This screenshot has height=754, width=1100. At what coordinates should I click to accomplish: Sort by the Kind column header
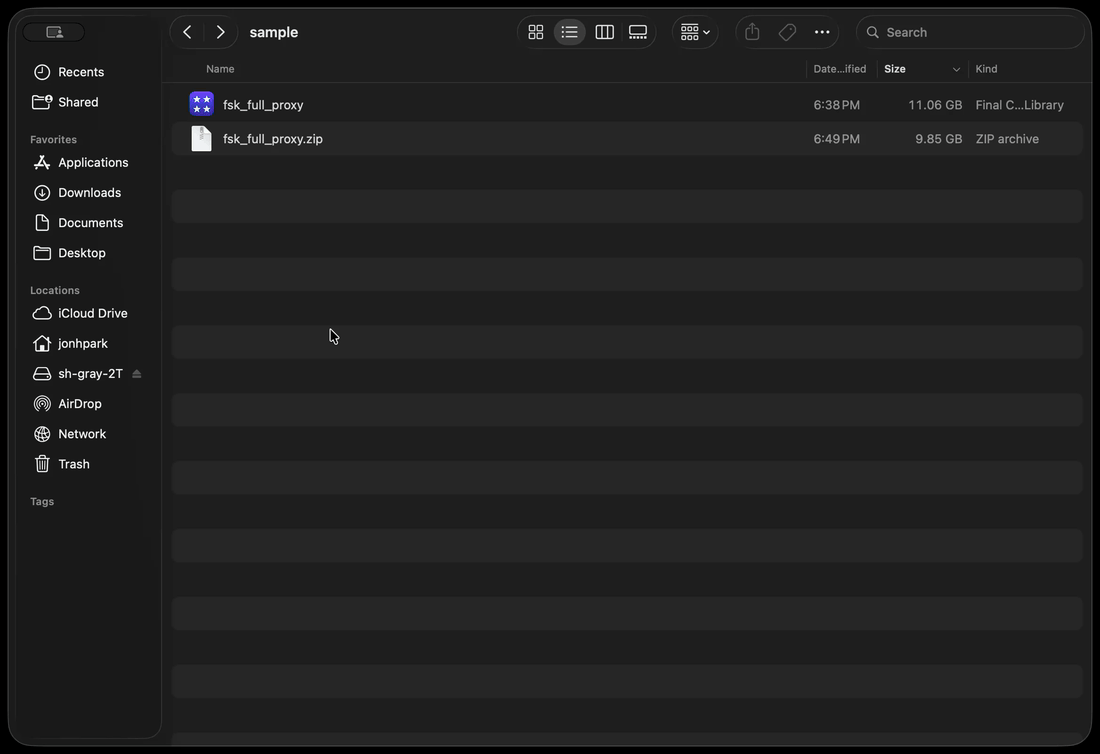(986, 69)
